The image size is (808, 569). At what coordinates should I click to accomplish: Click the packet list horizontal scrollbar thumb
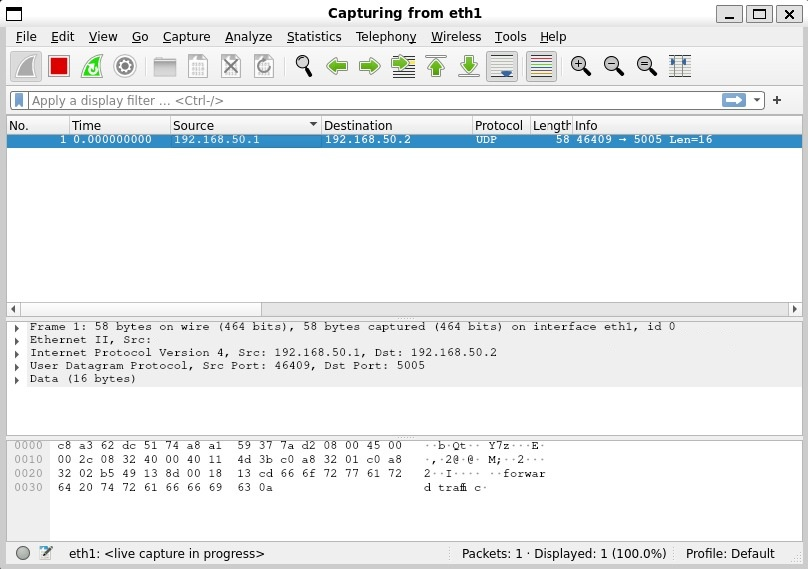pos(141,309)
